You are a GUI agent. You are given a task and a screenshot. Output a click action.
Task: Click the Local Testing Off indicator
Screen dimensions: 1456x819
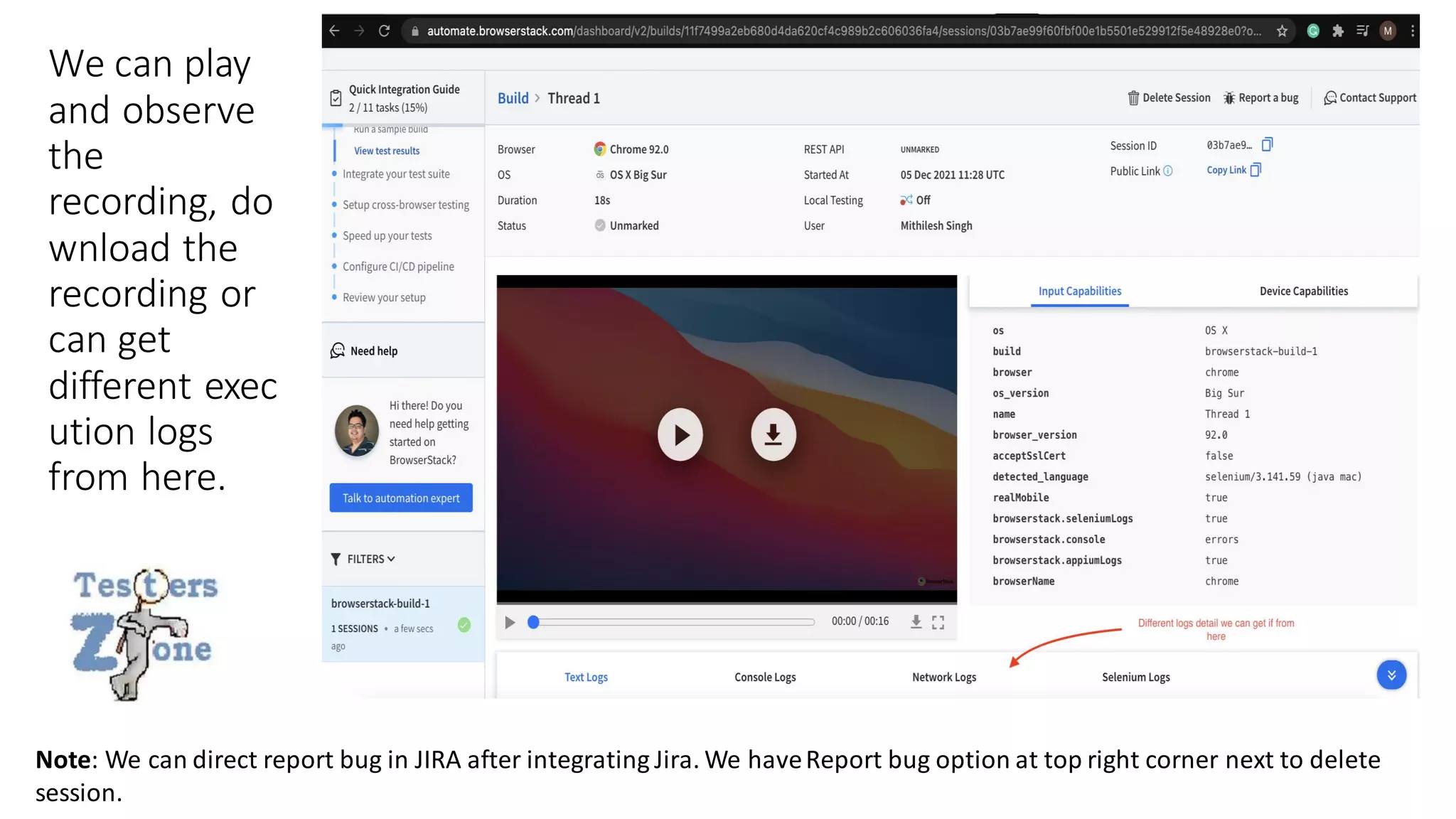tap(915, 200)
